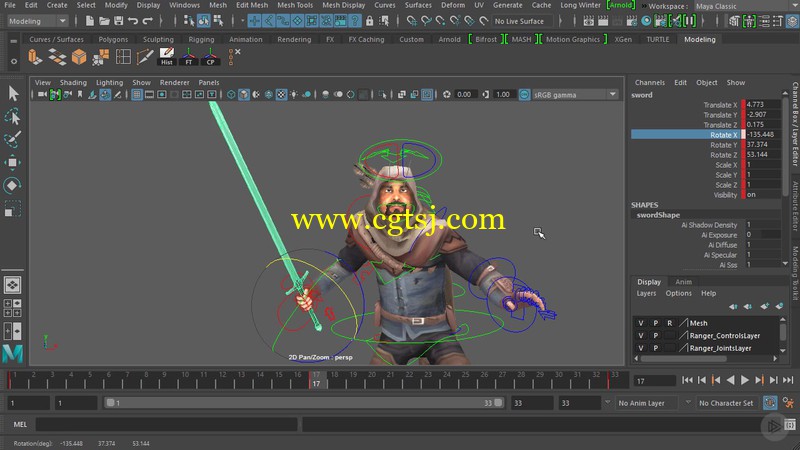Screen dimensions: 800x450
Task: Save the scene with disk icon
Action: (118, 21)
